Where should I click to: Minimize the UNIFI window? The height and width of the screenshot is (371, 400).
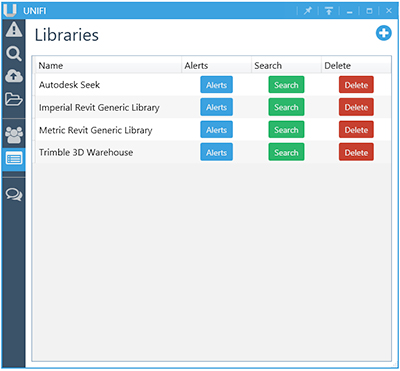[349, 11]
